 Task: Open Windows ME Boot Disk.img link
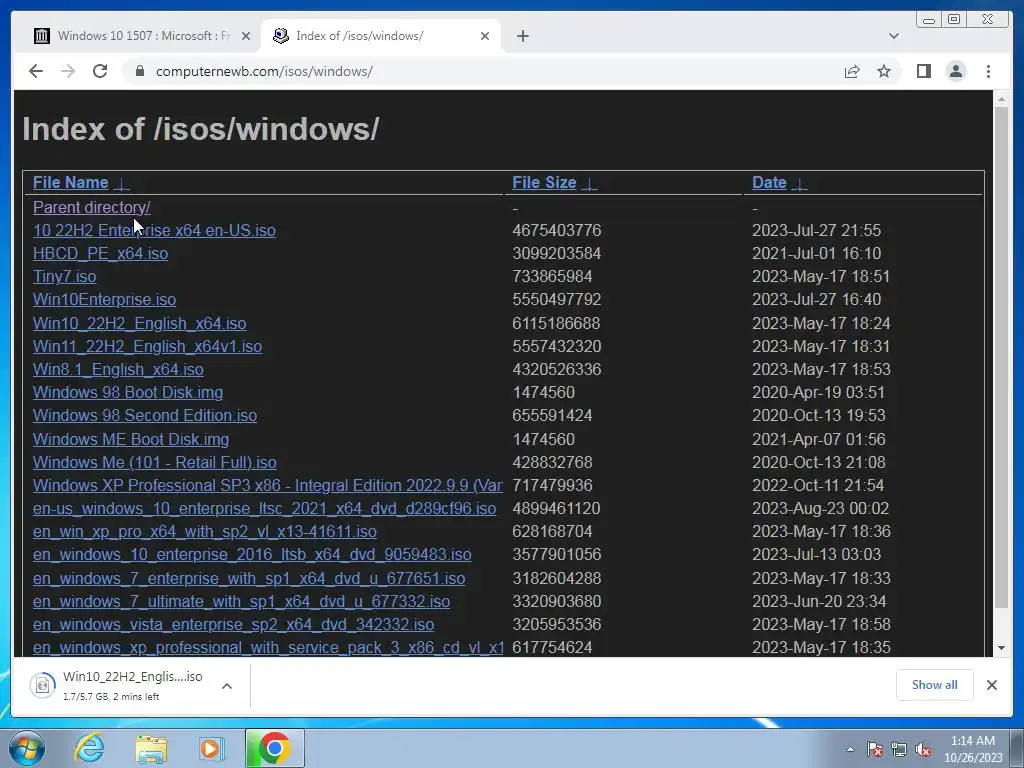131,439
